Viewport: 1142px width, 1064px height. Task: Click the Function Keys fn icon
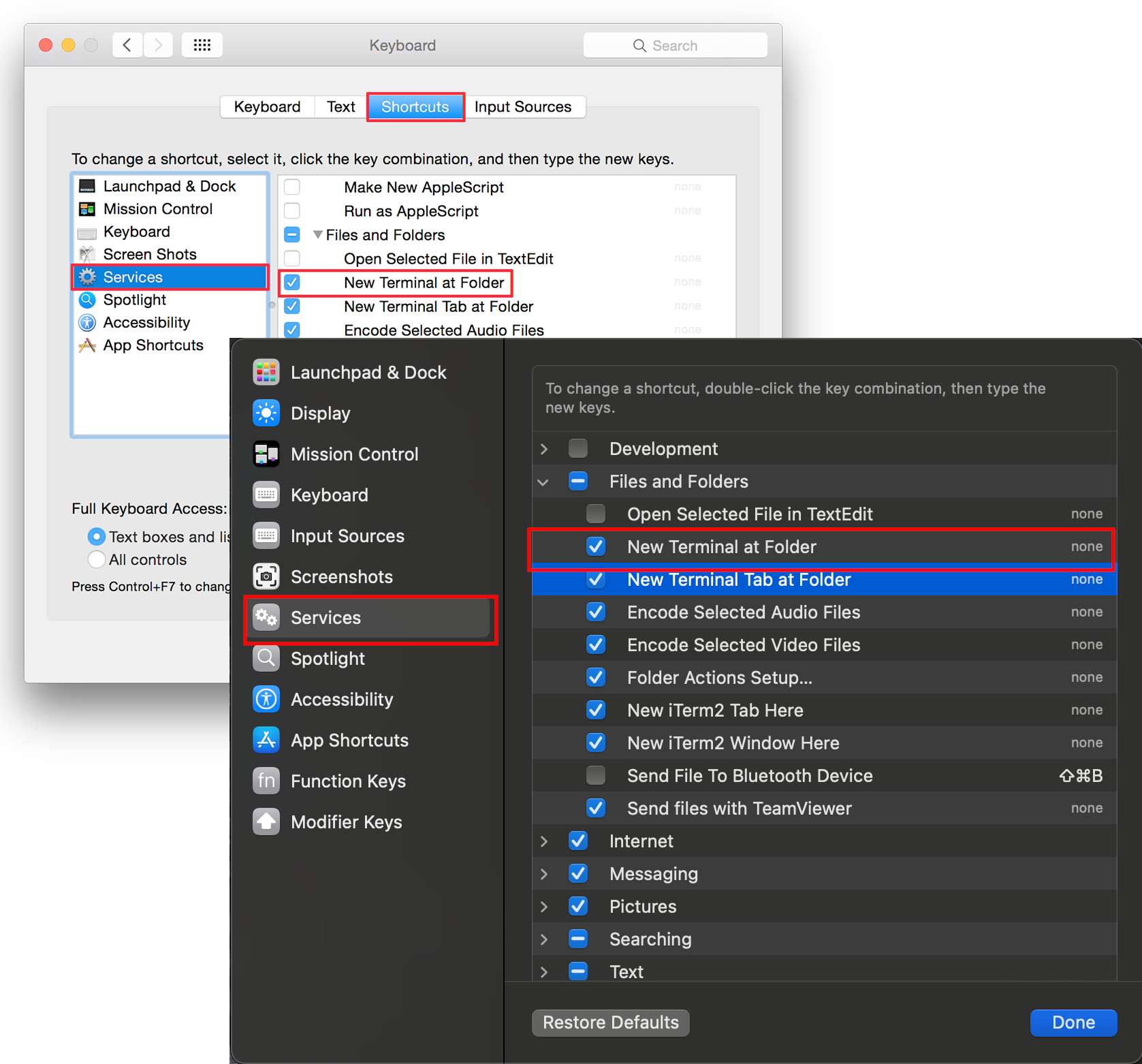click(x=266, y=781)
